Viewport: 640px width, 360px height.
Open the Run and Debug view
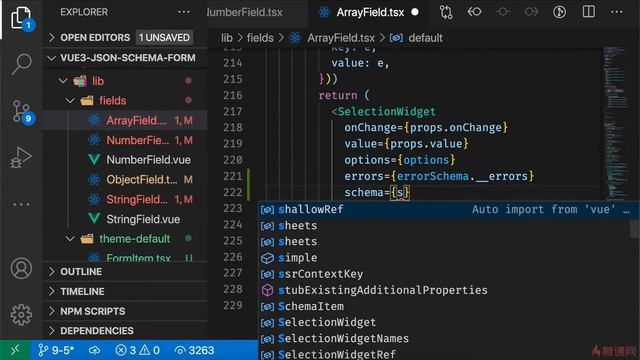(x=21, y=158)
